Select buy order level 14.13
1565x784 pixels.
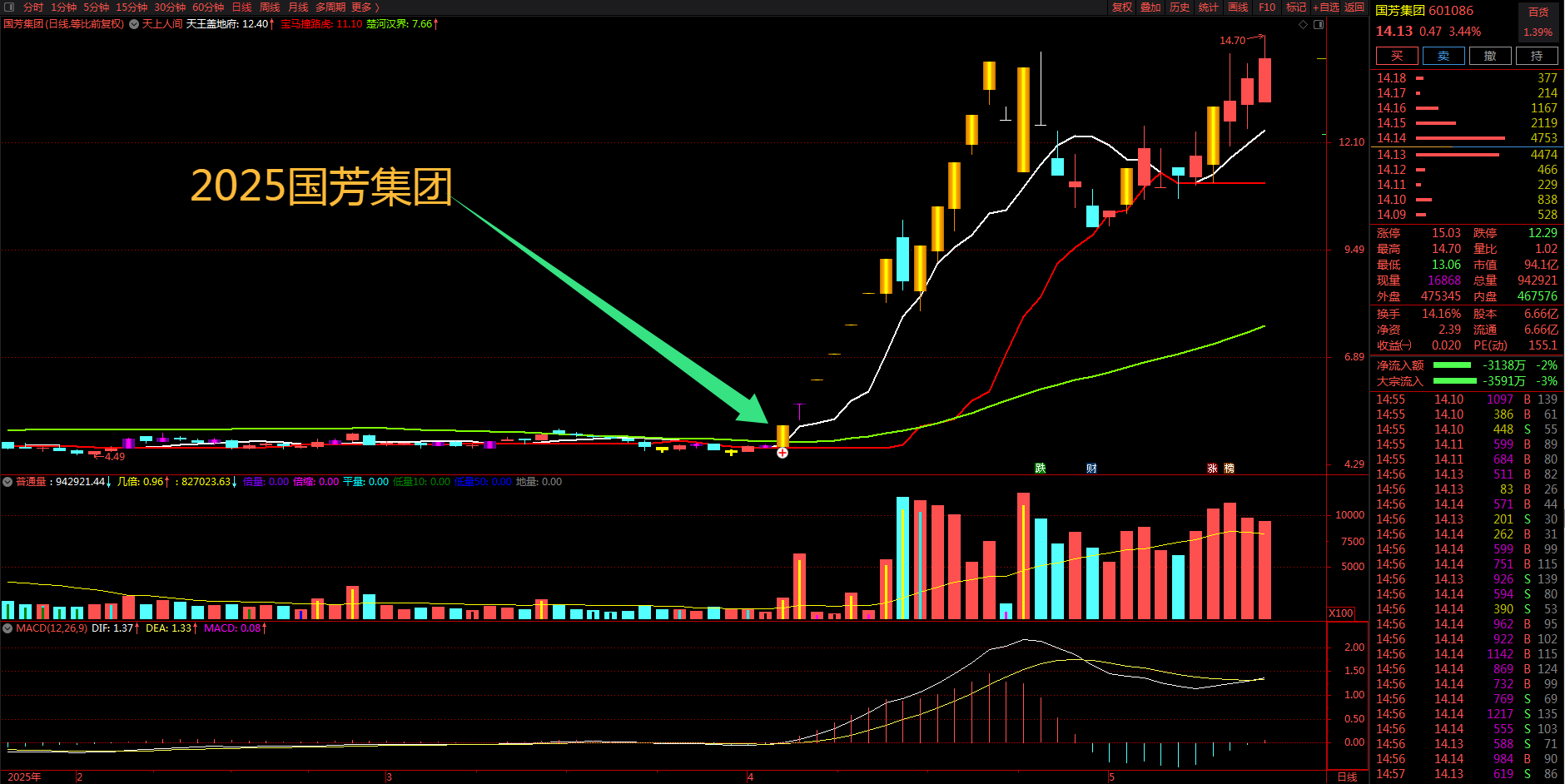(x=1467, y=155)
